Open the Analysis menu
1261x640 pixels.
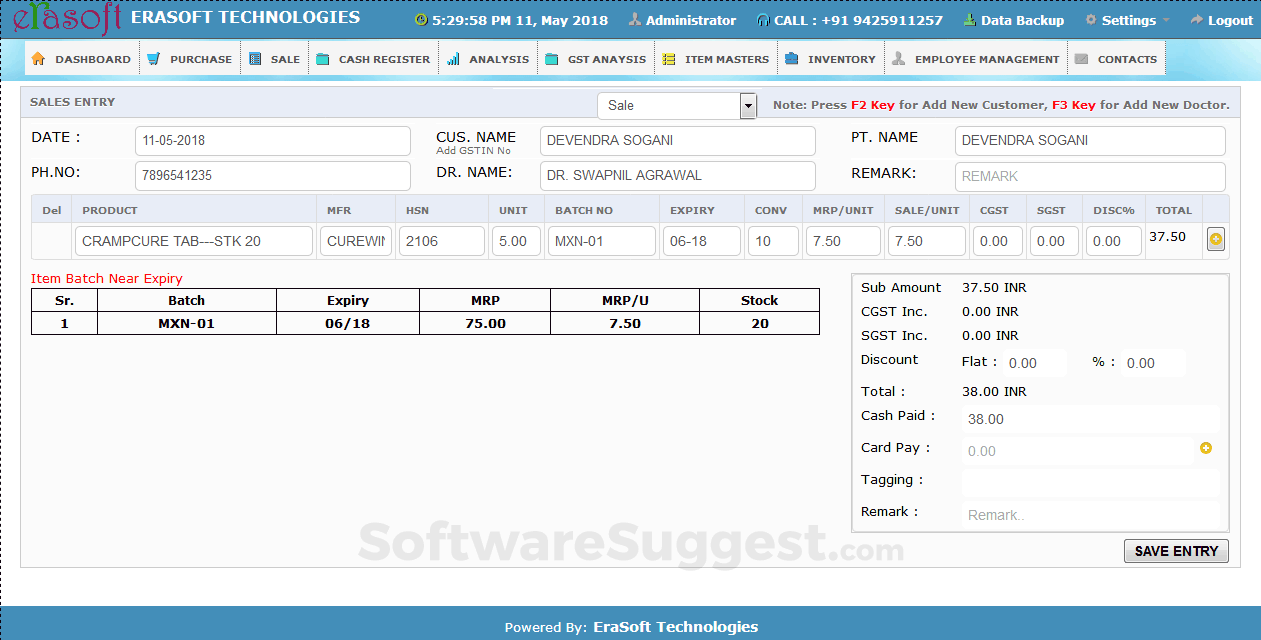tap(488, 59)
